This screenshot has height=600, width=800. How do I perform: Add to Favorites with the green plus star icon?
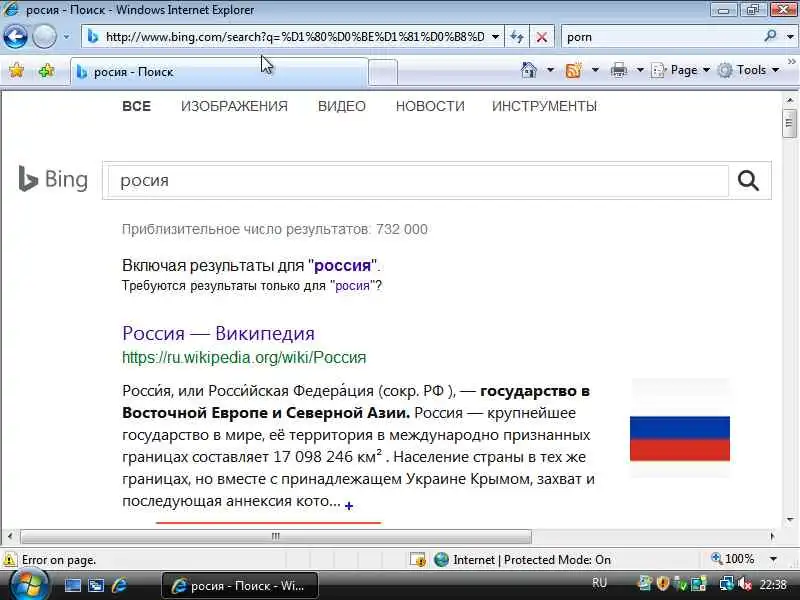point(46,70)
